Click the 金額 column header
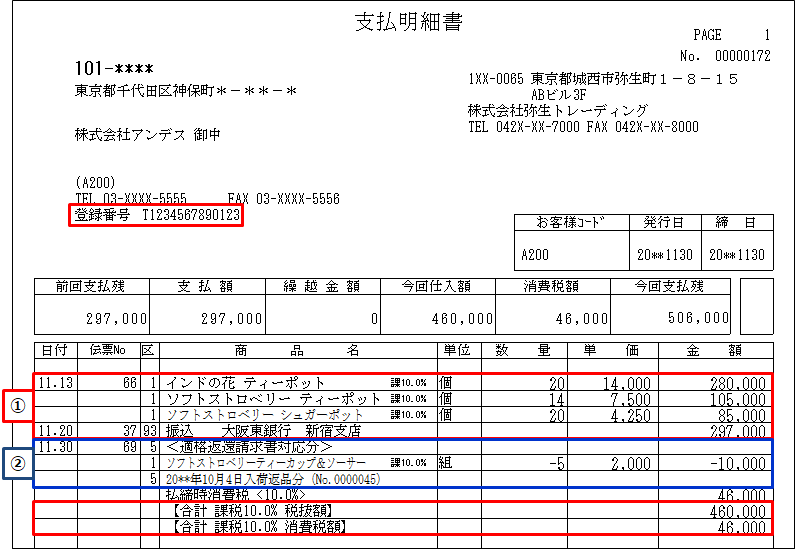 (714, 350)
